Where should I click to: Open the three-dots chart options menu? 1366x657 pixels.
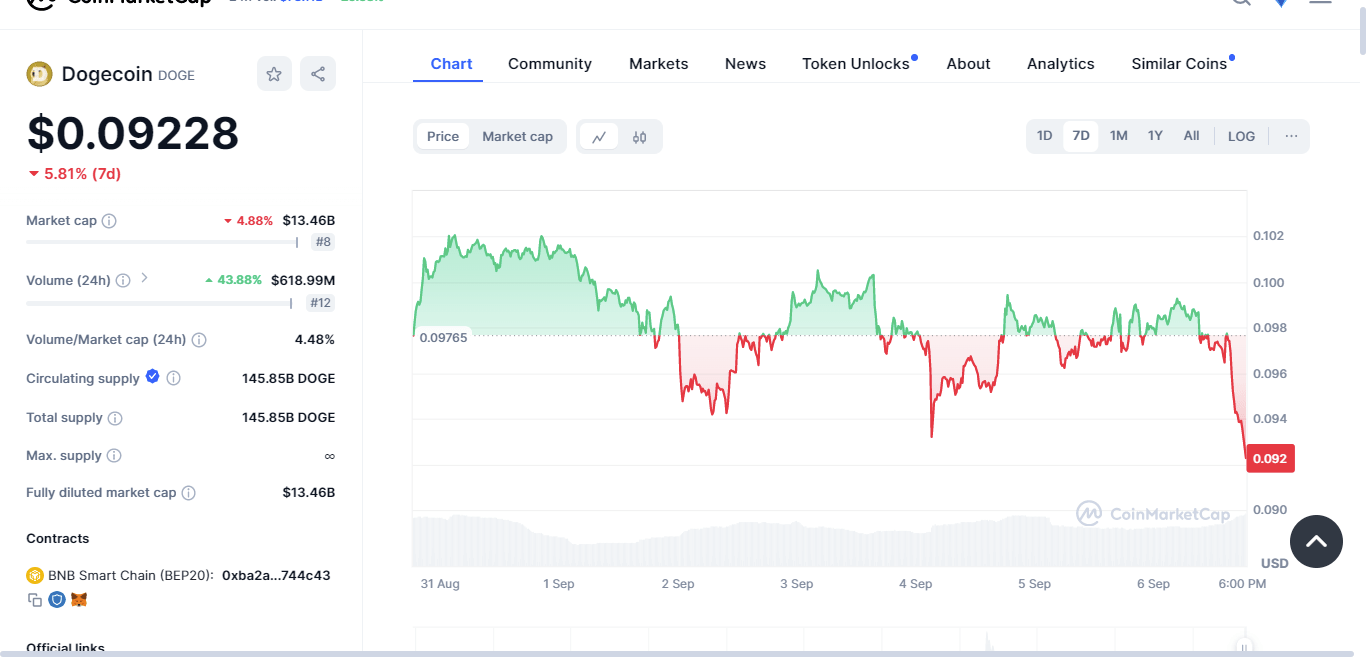pos(1292,136)
